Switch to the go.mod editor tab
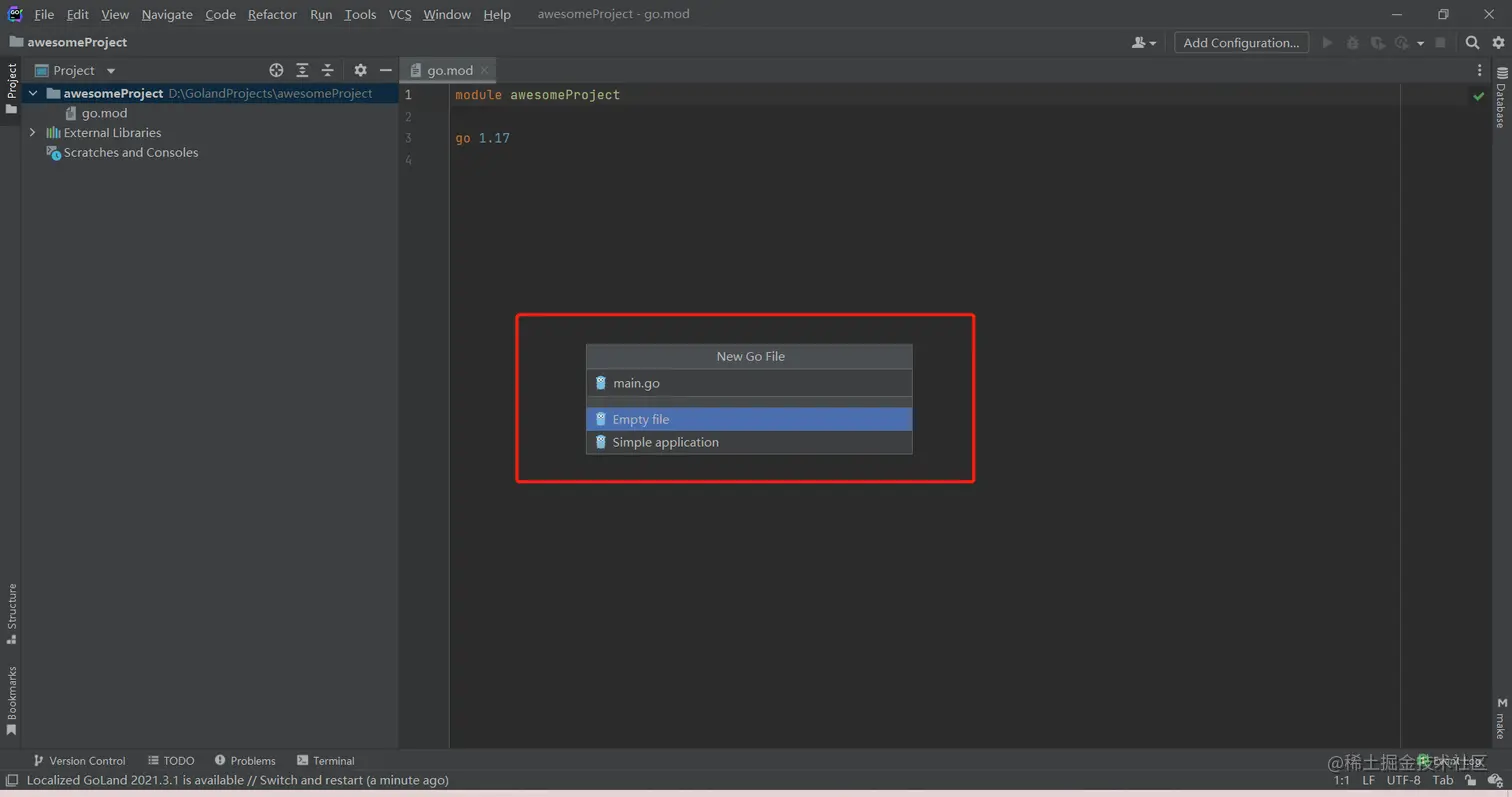 (x=450, y=70)
